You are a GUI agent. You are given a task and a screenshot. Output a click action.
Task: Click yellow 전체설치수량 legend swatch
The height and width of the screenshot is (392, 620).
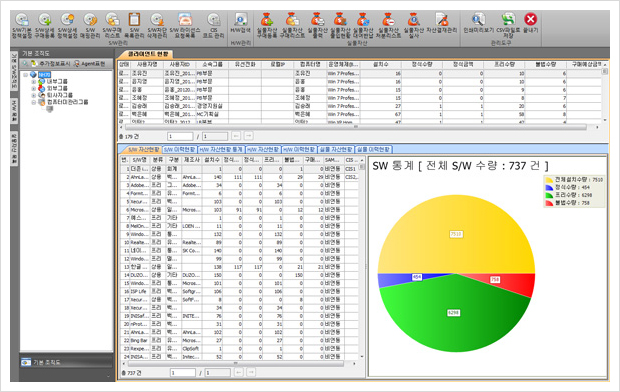click(549, 180)
